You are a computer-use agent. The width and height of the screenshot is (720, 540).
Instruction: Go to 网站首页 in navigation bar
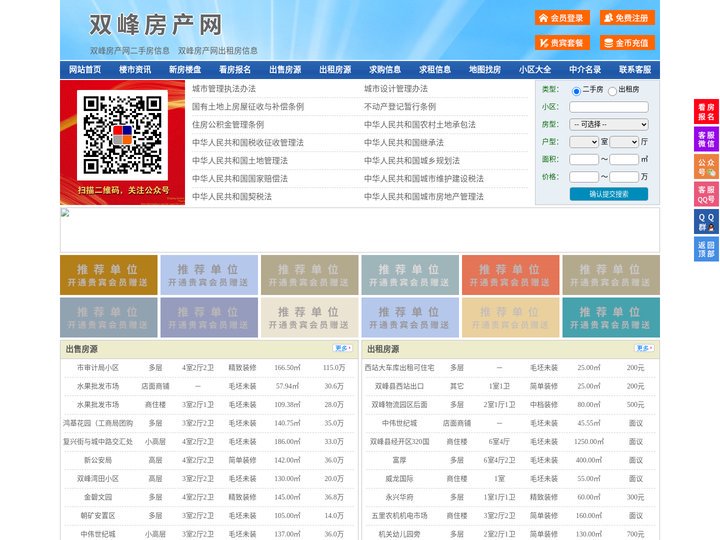coord(85,70)
